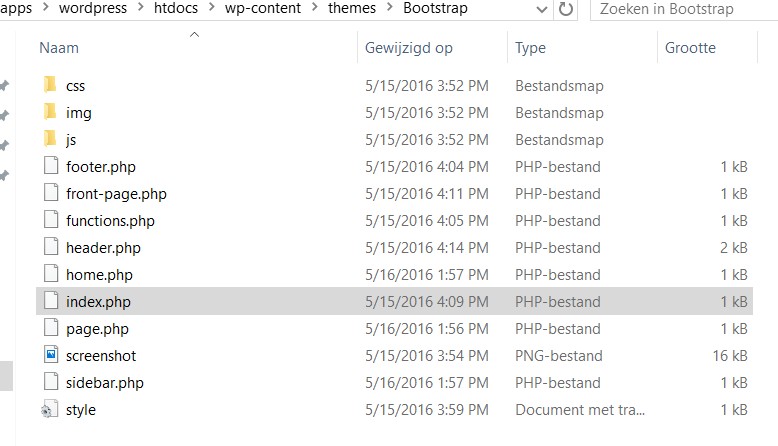Image resolution: width=778 pixels, height=446 pixels.
Task: Click the sidebar.php file icon
Action: pyautogui.click(x=51, y=382)
